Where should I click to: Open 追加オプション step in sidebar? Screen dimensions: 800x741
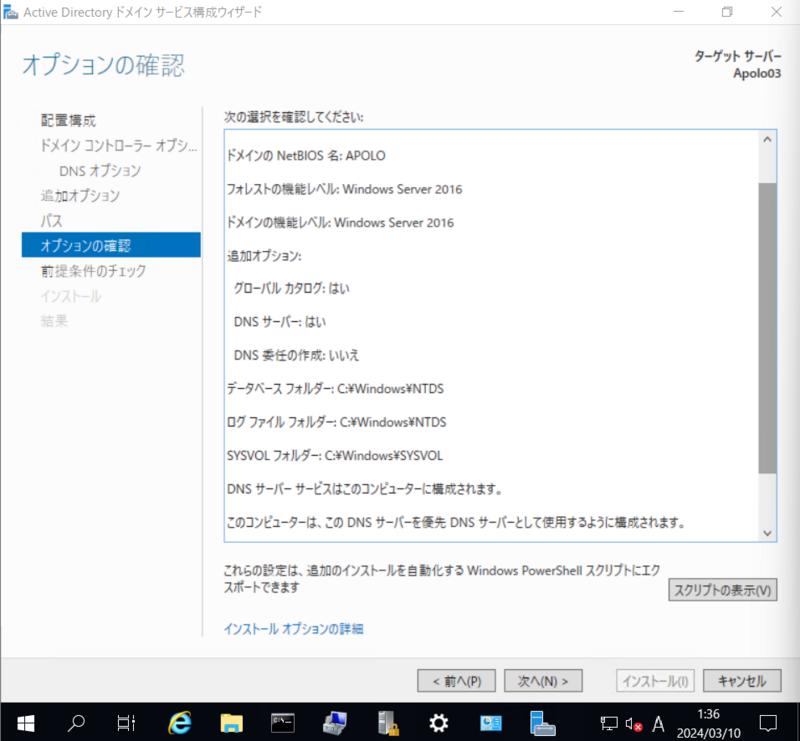pyautogui.click(x=81, y=195)
